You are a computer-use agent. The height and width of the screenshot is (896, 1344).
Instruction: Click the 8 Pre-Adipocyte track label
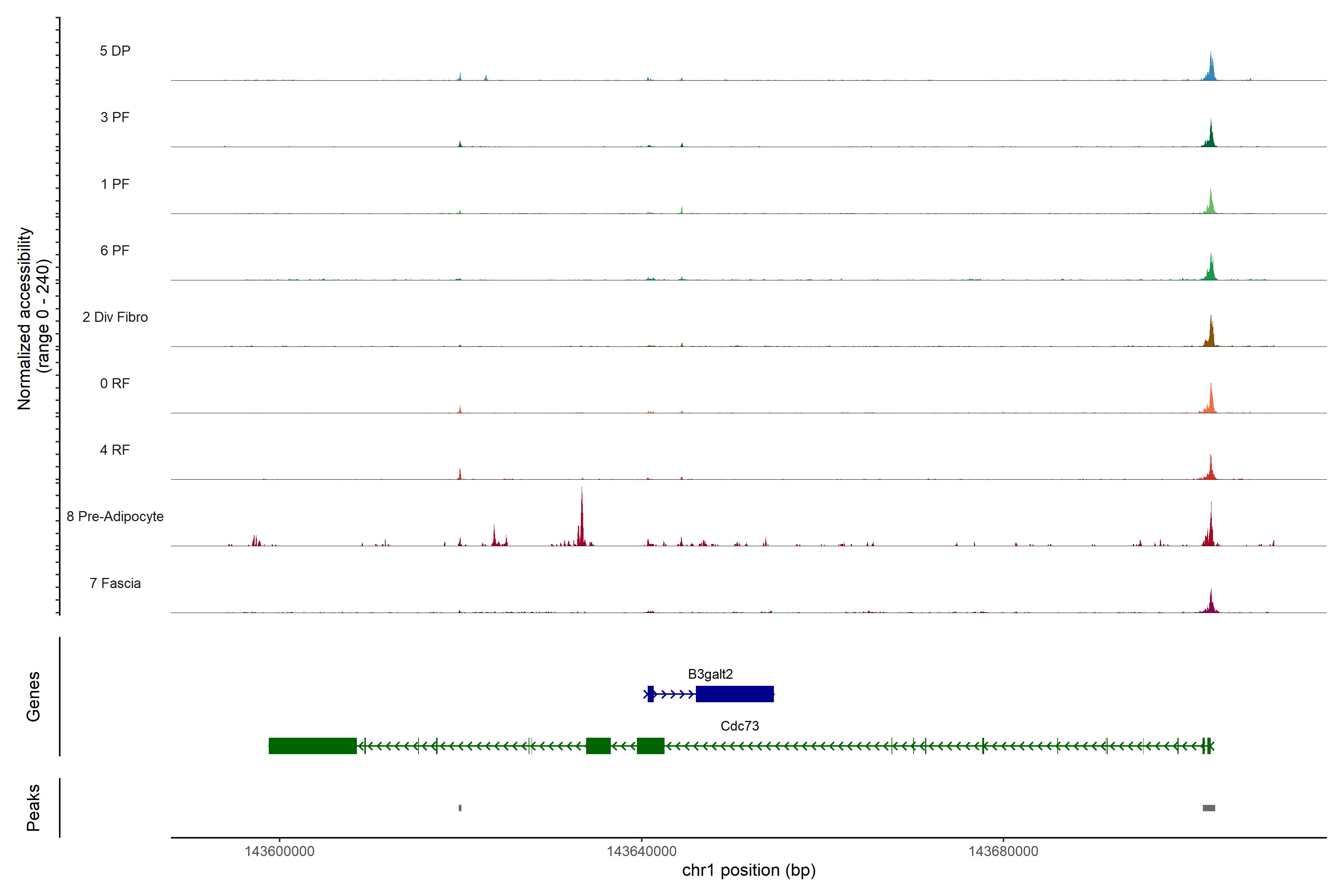point(115,517)
